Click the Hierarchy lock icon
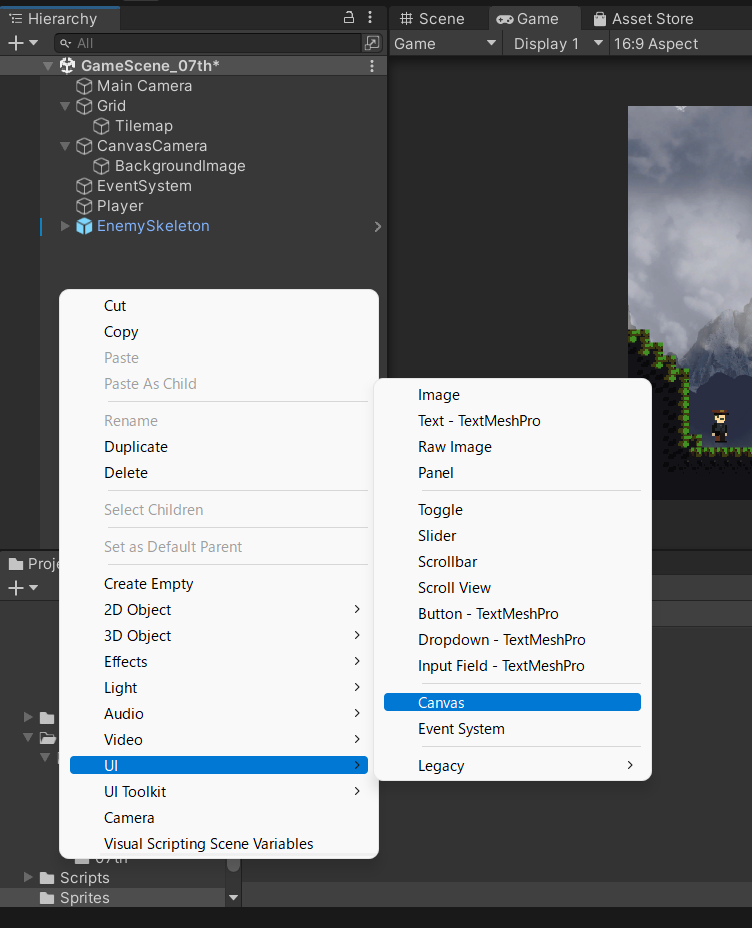 (349, 17)
